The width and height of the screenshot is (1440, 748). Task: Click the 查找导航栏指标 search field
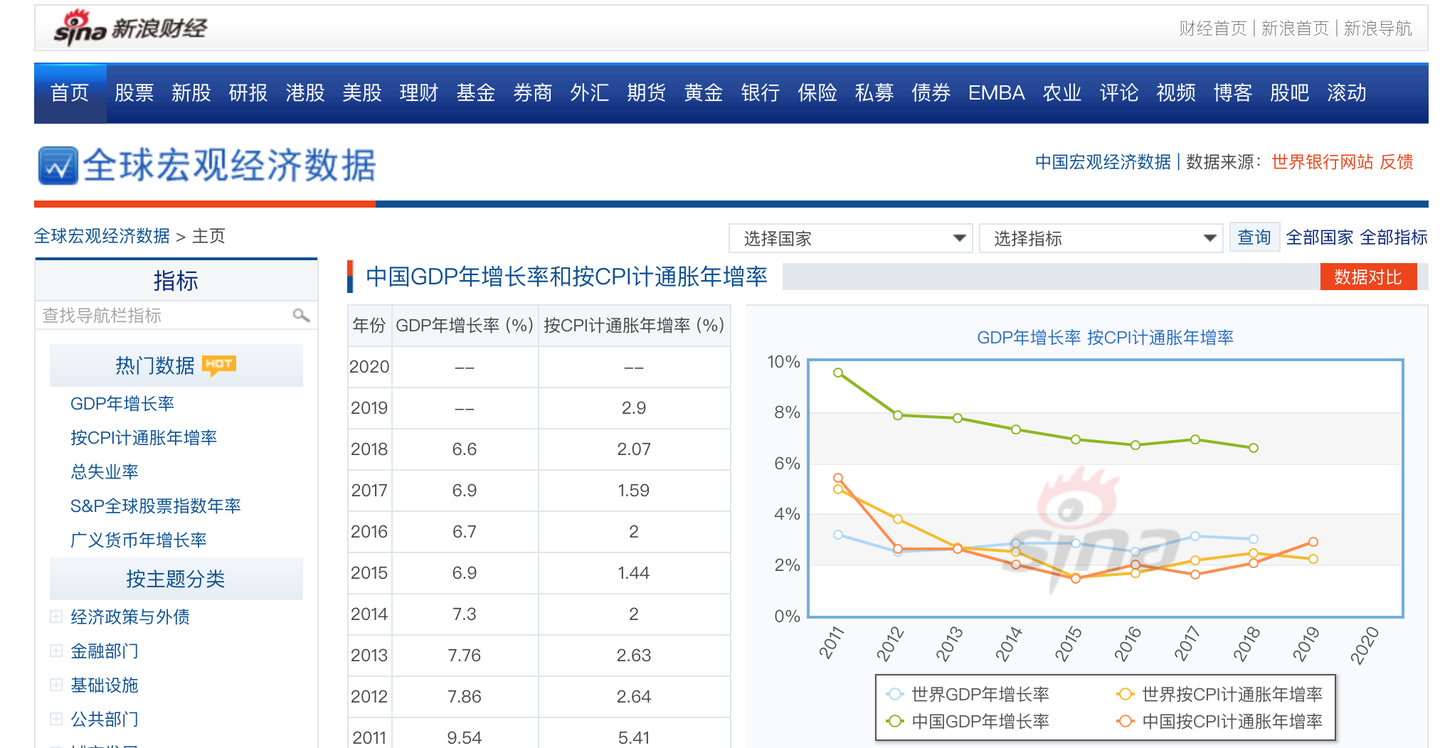point(176,316)
